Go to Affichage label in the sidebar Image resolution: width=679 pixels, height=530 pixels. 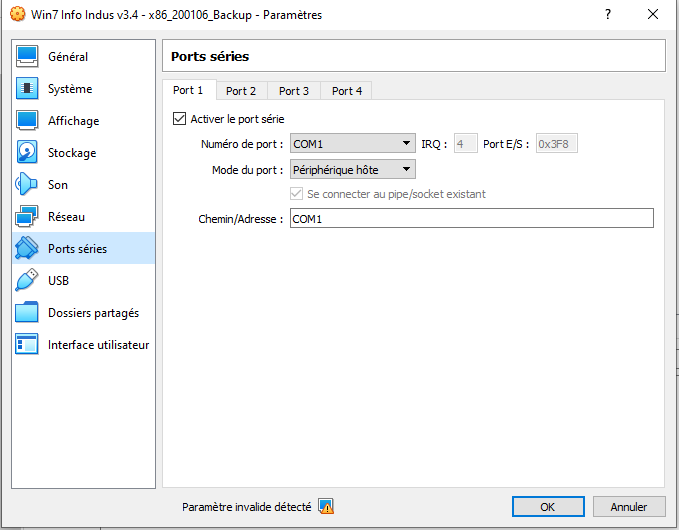(74, 121)
